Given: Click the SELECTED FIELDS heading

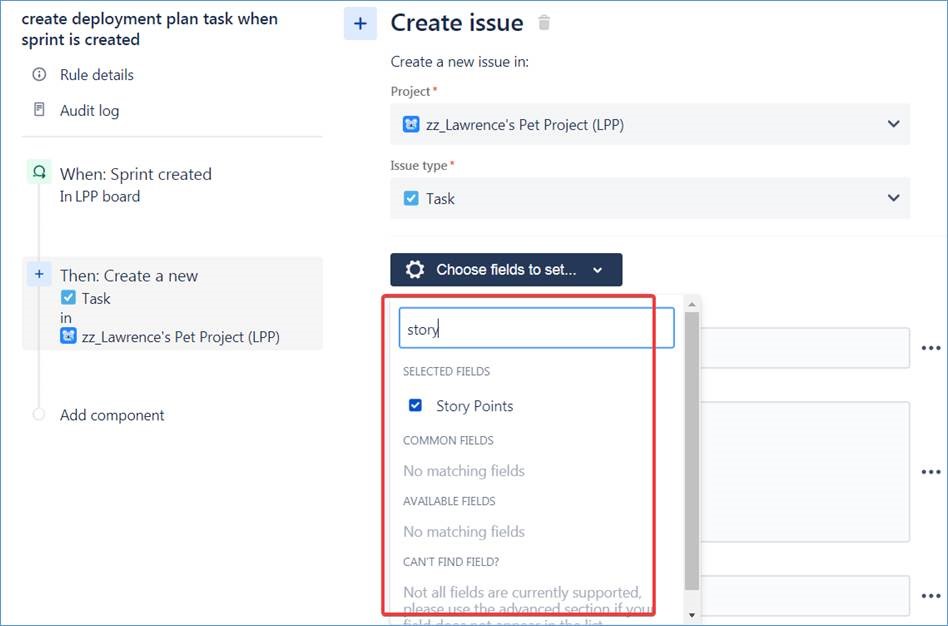Looking at the screenshot, I should point(446,371).
